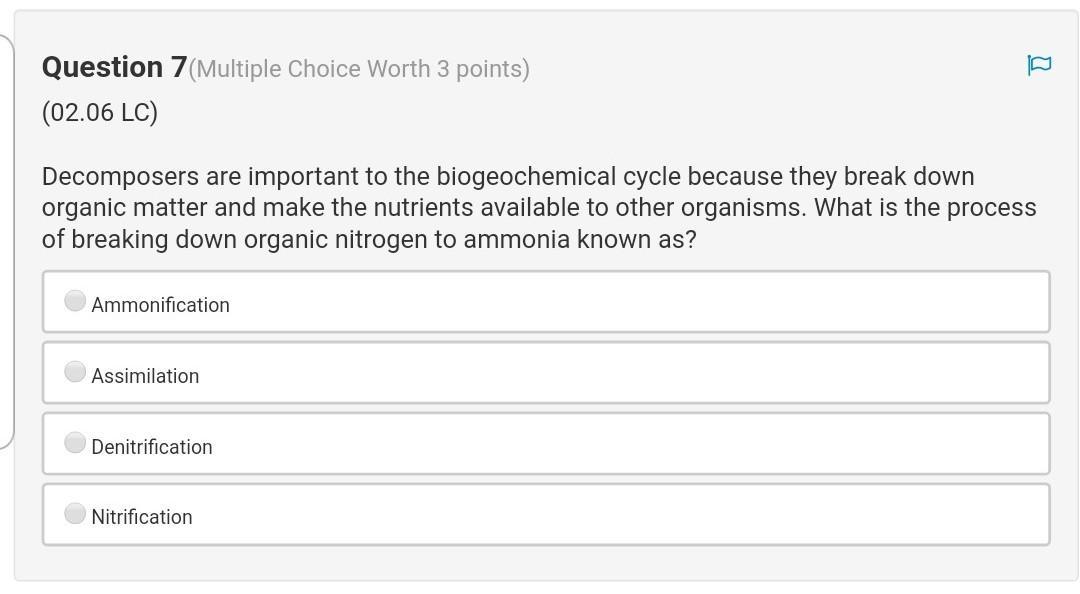This screenshot has width=1080, height=594.
Task: Click the Denitrification answer label text
Action: click(x=152, y=447)
